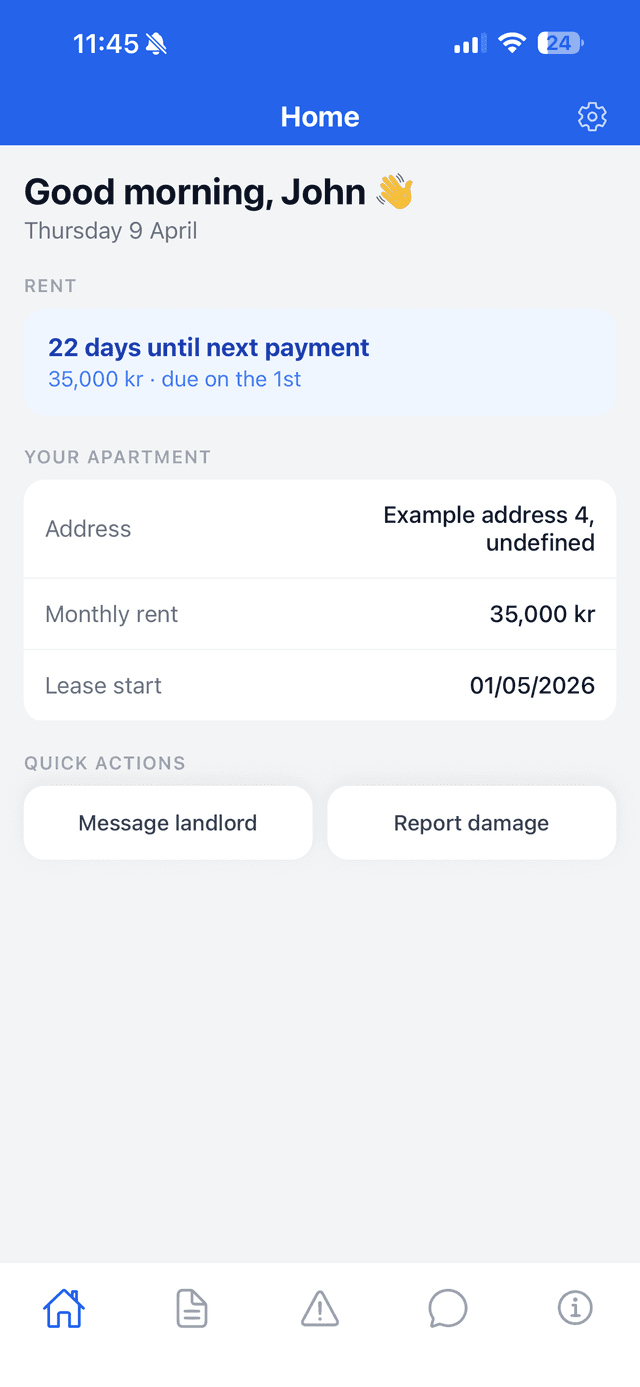640x1387 pixels.
Task: Tap the muted notifications bell in status bar
Action: point(158,43)
